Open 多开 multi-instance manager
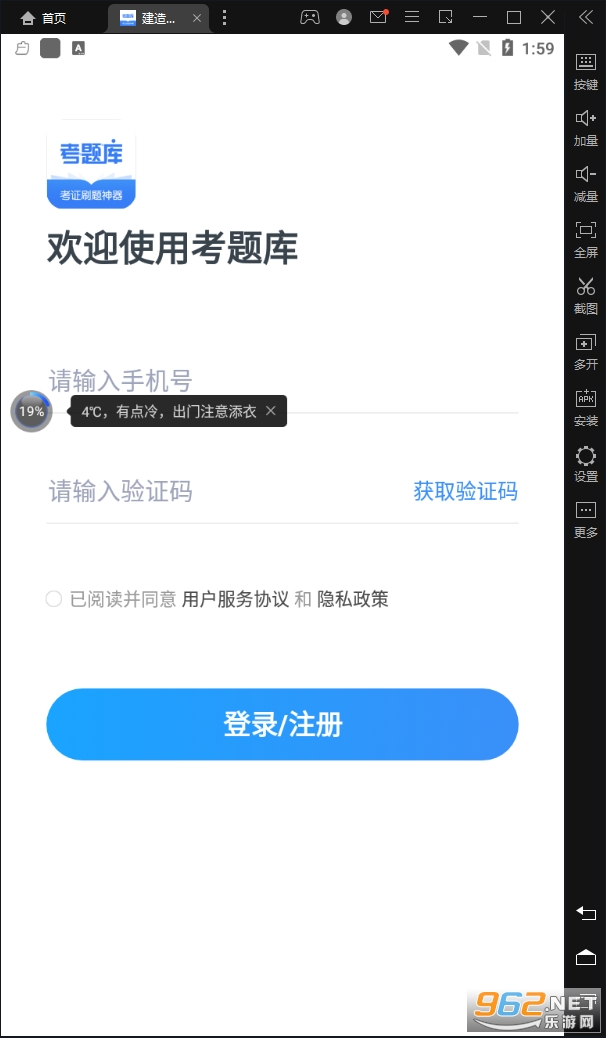The width and height of the screenshot is (606, 1038). coord(585,352)
